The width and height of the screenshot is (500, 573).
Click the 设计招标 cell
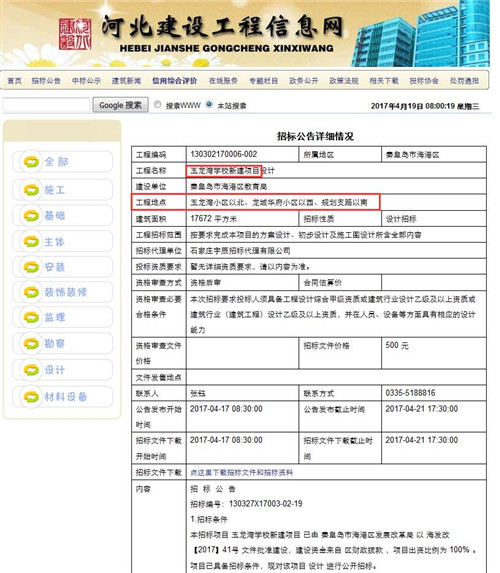401,219
